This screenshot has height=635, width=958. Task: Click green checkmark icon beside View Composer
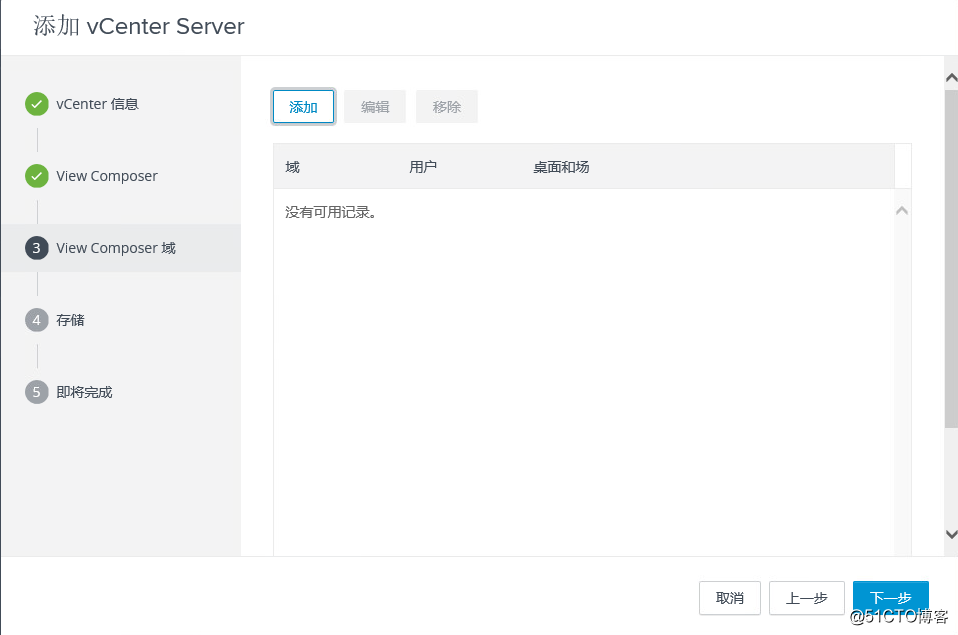pyautogui.click(x=37, y=176)
